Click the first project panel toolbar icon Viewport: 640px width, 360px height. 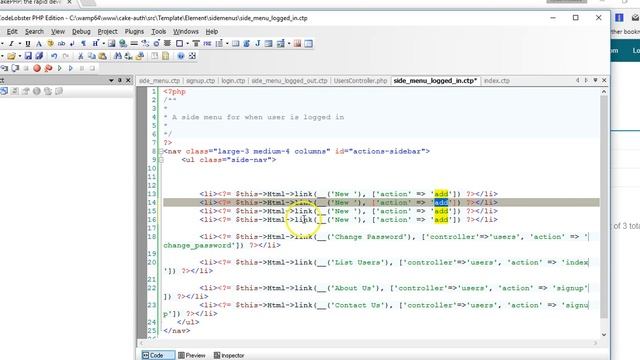pyautogui.click(x=4, y=91)
